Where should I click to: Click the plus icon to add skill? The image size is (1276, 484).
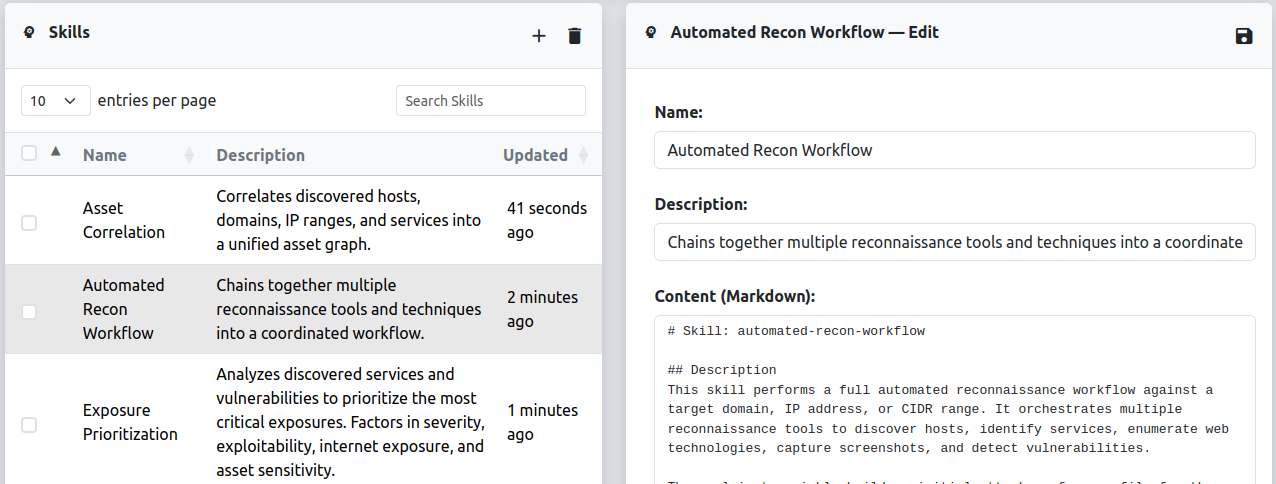[x=539, y=36]
